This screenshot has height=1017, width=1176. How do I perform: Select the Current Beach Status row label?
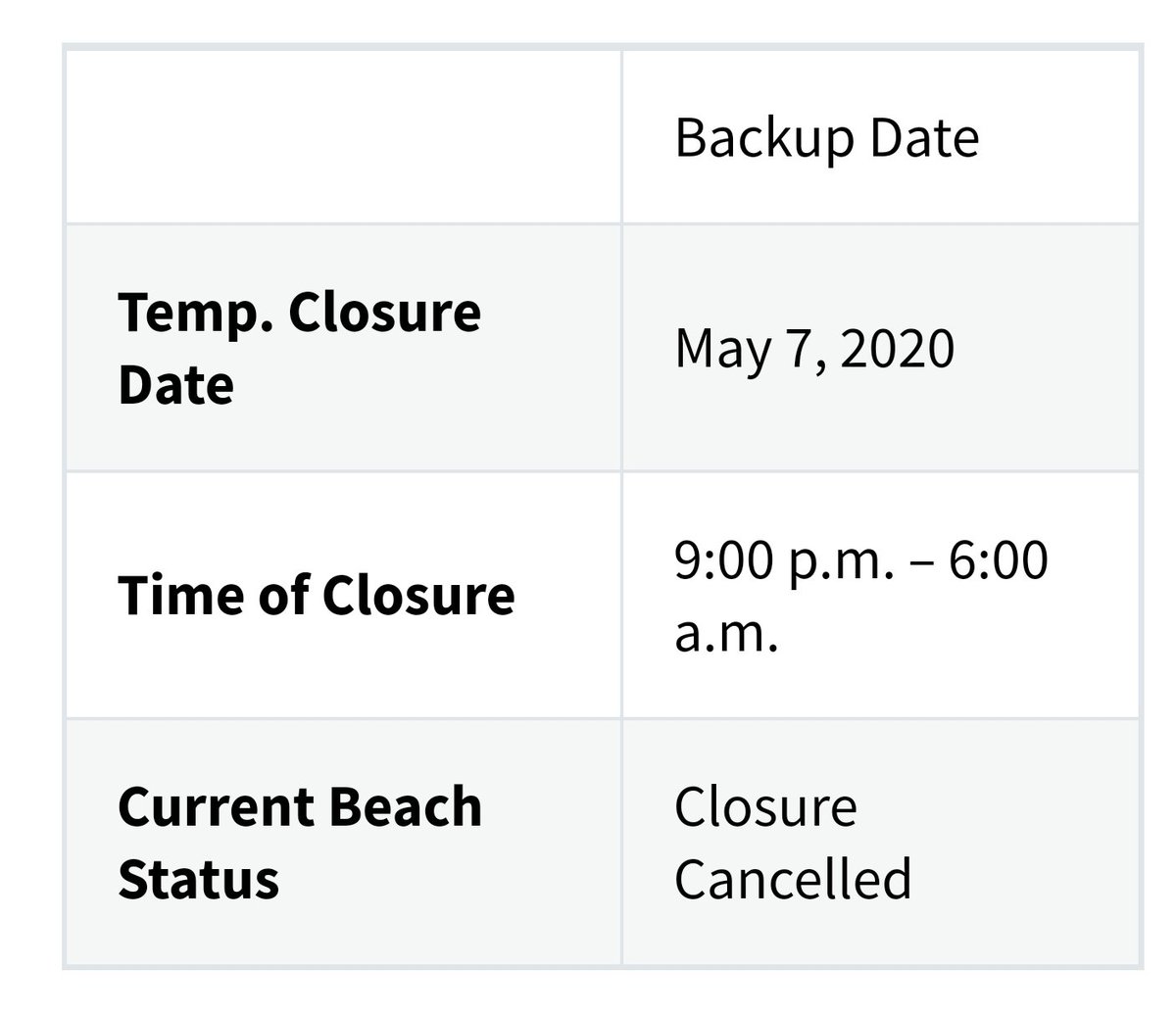point(299,842)
